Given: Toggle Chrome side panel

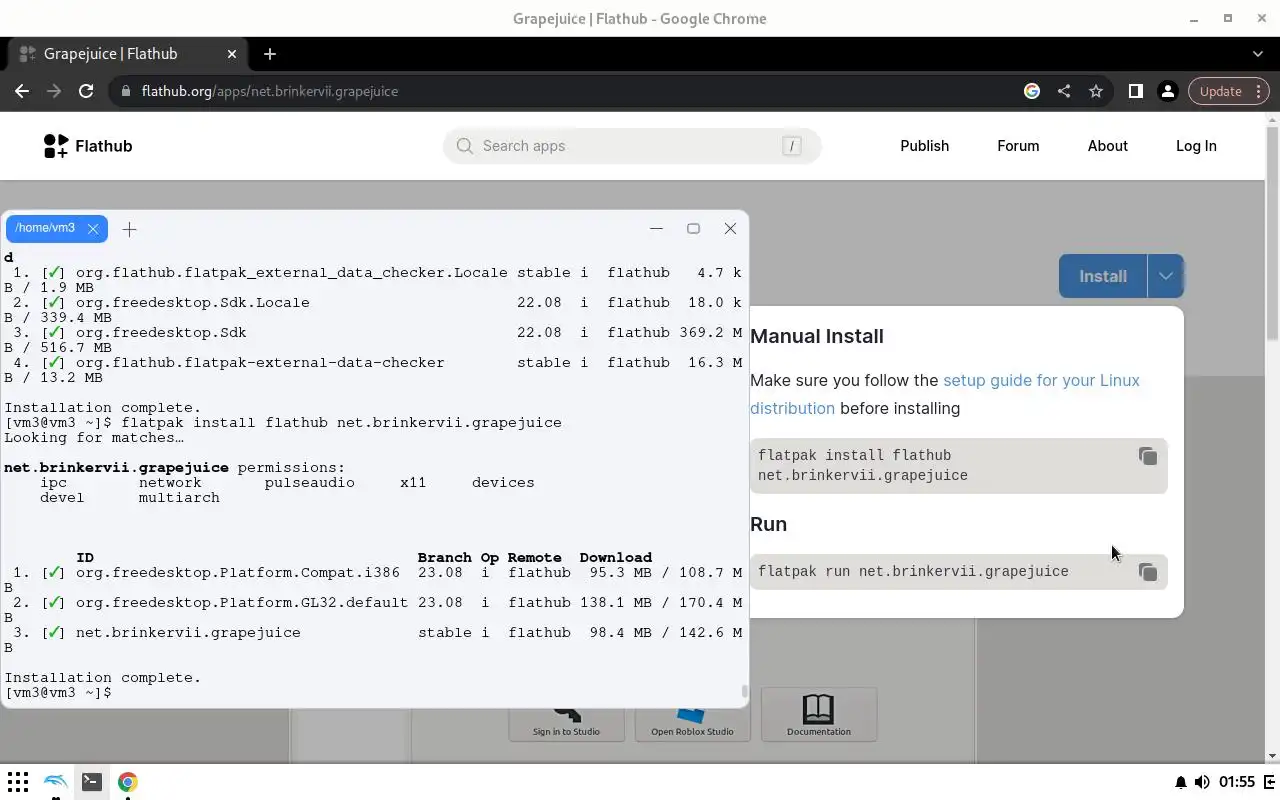Looking at the screenshot, I should coord(1135,91).
